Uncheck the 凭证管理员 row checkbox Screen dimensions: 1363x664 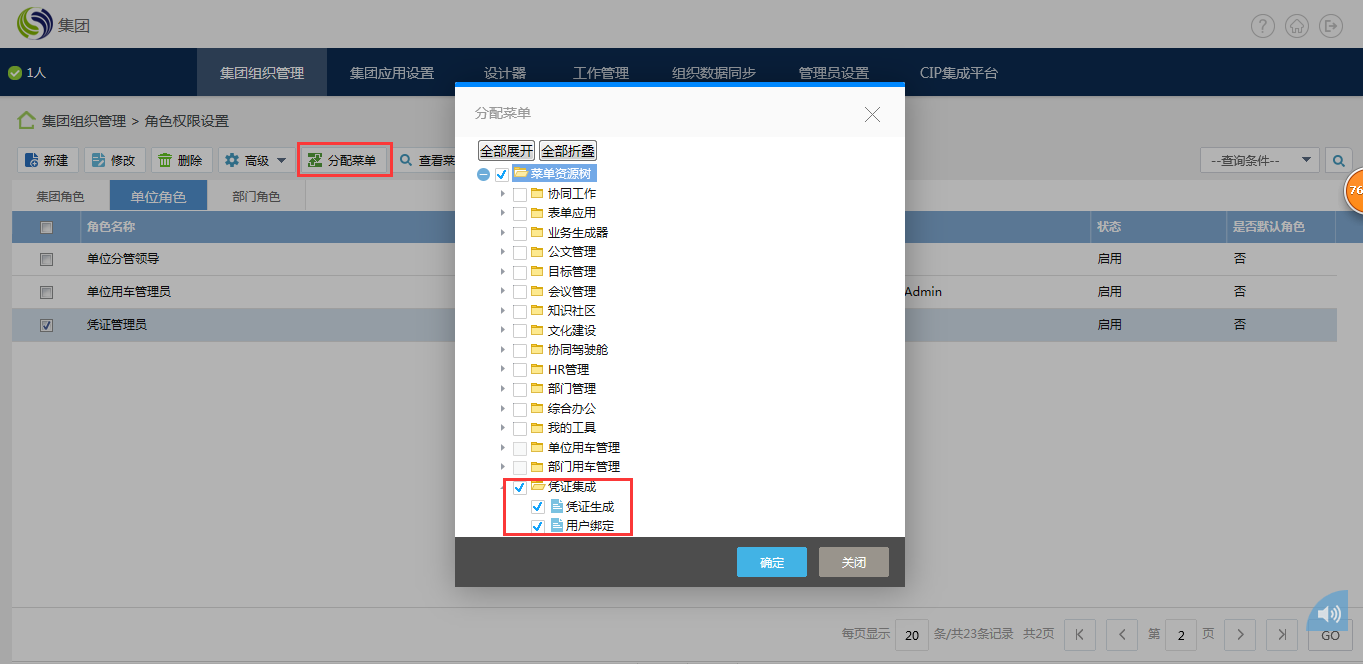(x=46, y=325)
